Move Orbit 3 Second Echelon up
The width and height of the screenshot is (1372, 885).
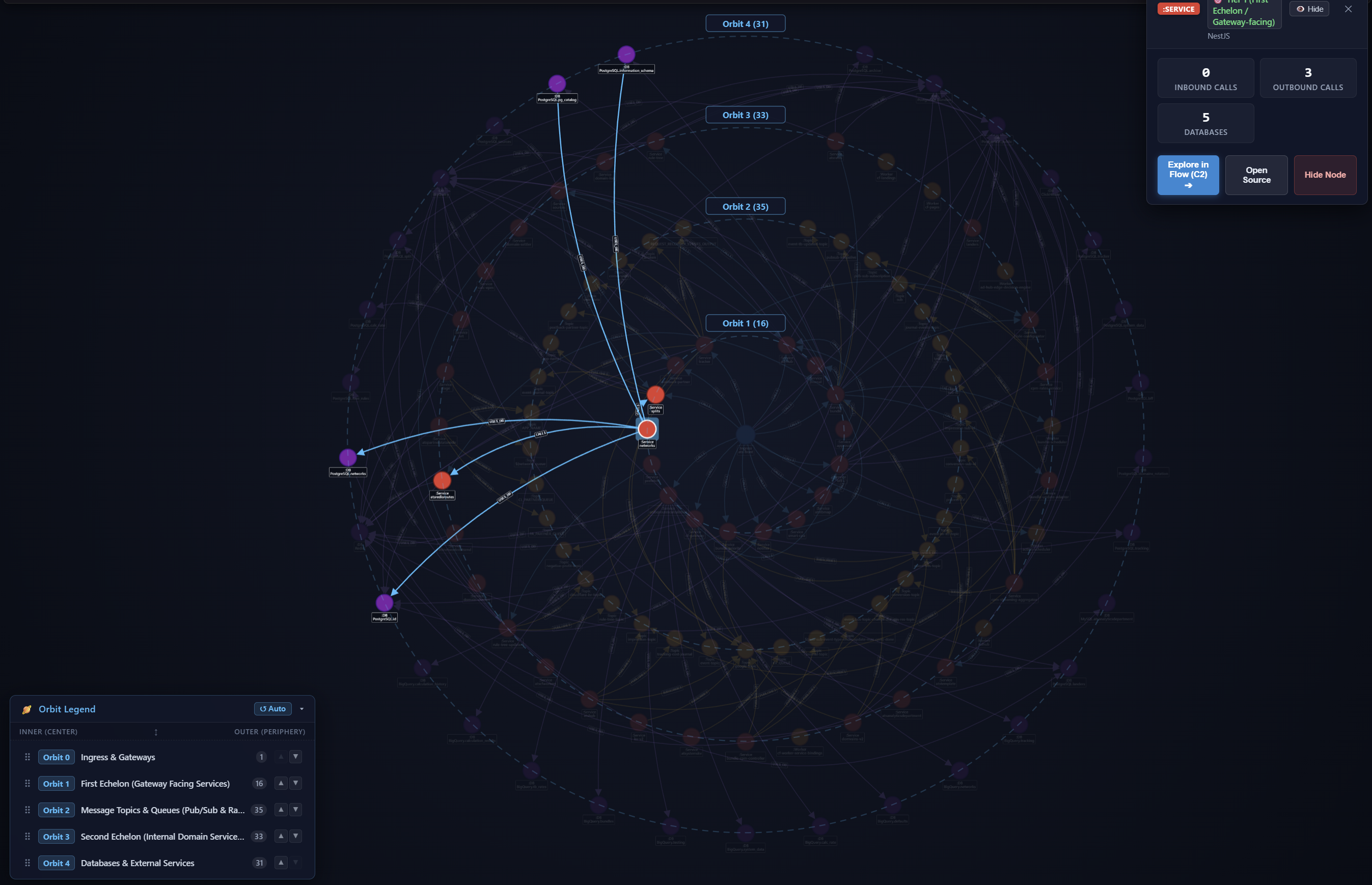point(281,836)
